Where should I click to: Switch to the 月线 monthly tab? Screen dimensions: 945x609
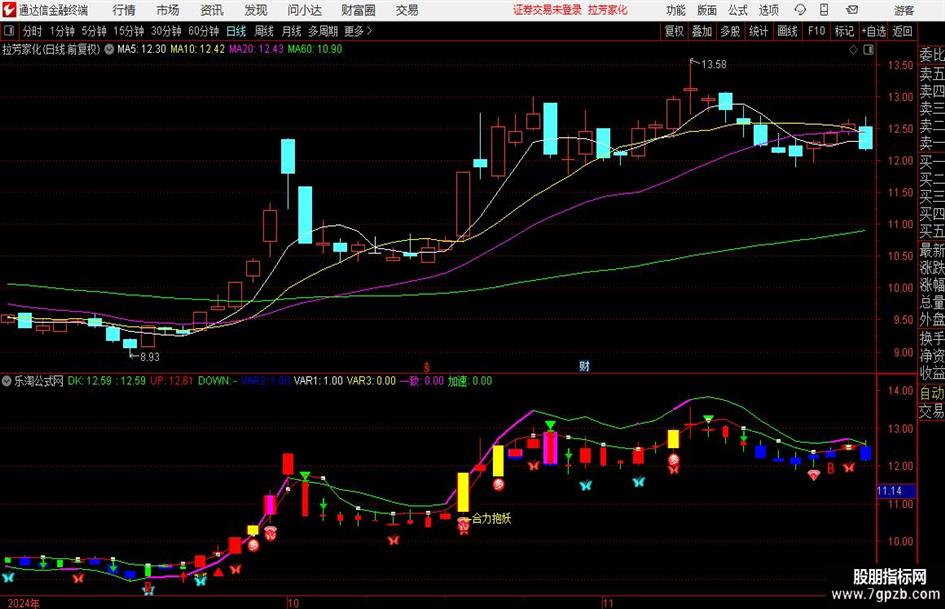pos(292,31)
